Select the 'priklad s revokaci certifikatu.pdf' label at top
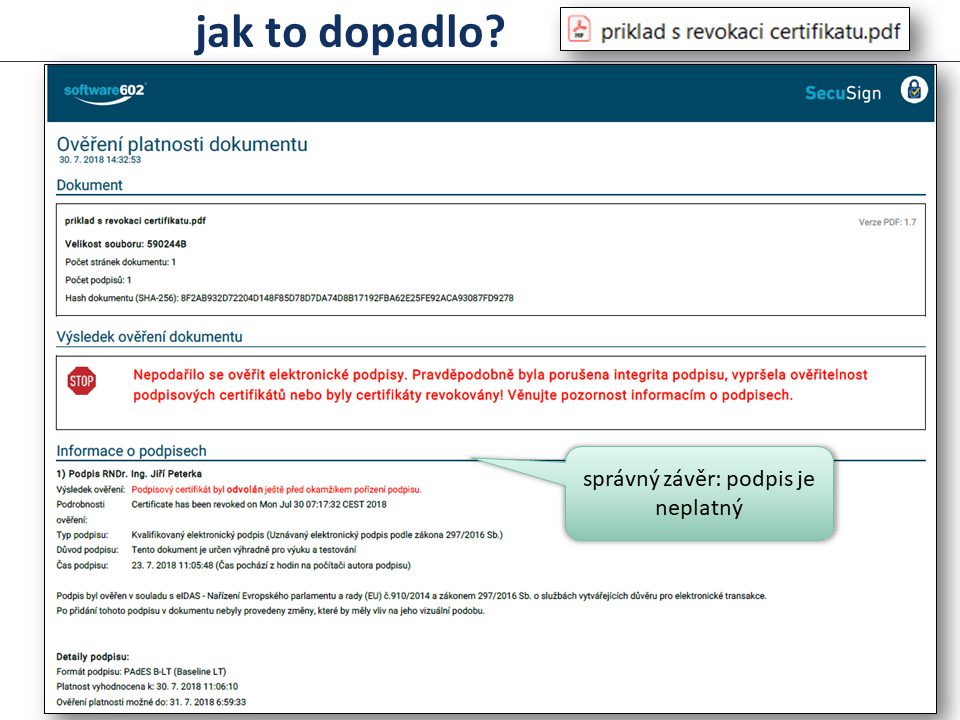Image resolution: width=960 pixels, height=720 pixels. tap(750, 31)
